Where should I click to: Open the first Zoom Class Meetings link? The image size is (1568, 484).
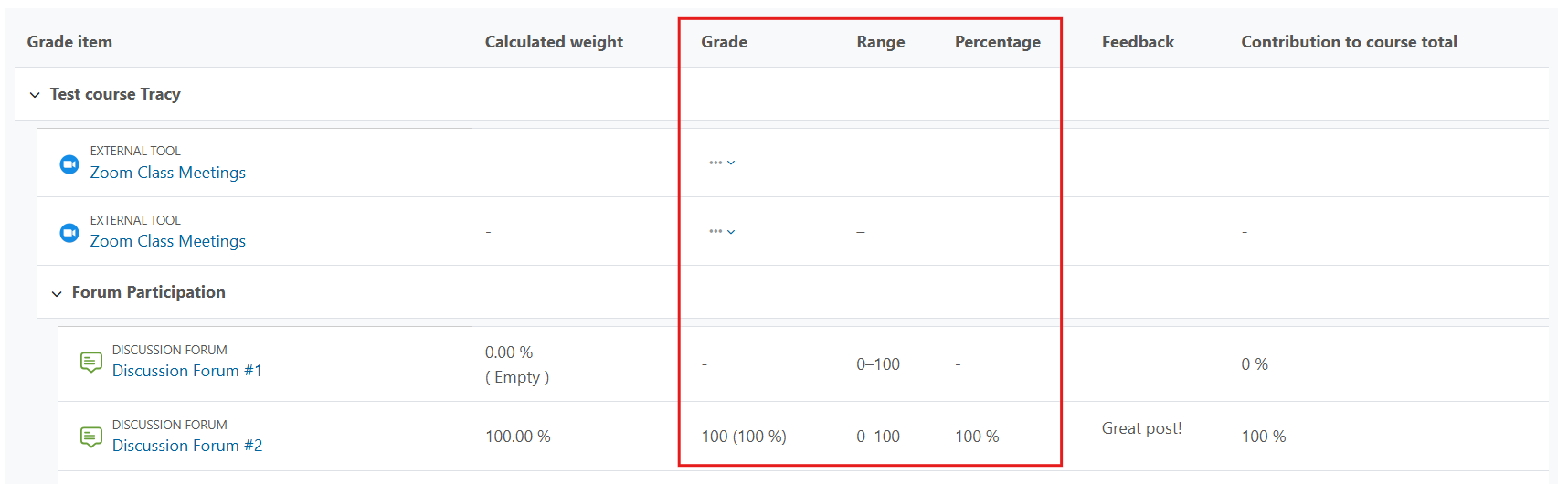click(168, 173)
